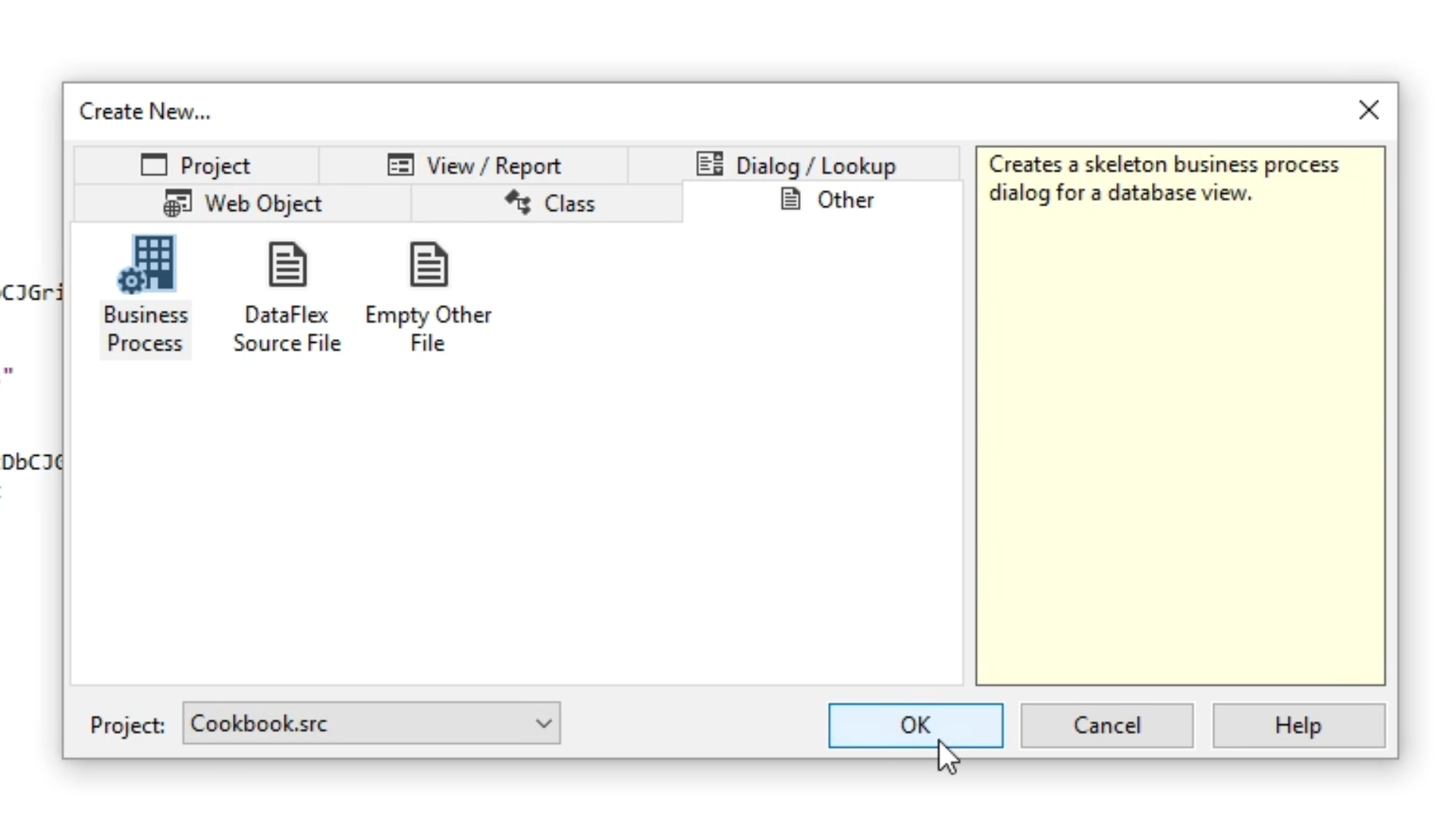1456x819 pixels.
Task: Expand the Project dropdown arrow chevron
Action: point(543,723)
